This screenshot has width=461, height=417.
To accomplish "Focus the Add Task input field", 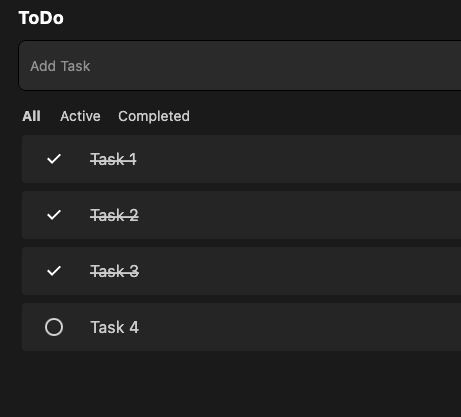I will [240, 66].
